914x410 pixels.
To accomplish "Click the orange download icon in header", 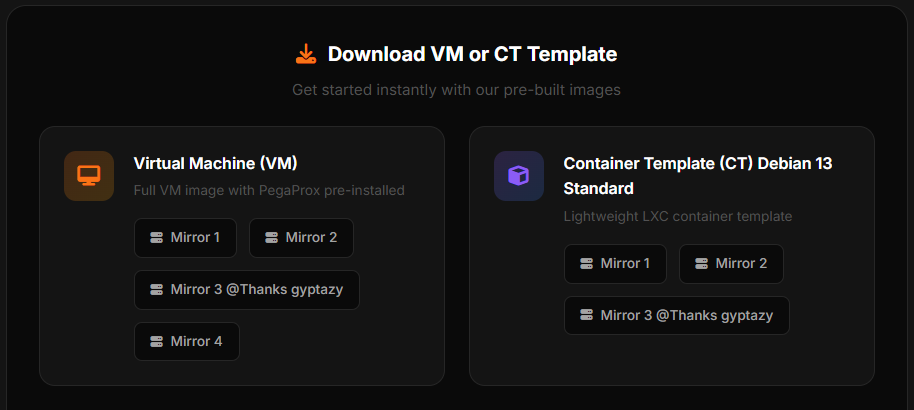I will click(x=306, y=55).
